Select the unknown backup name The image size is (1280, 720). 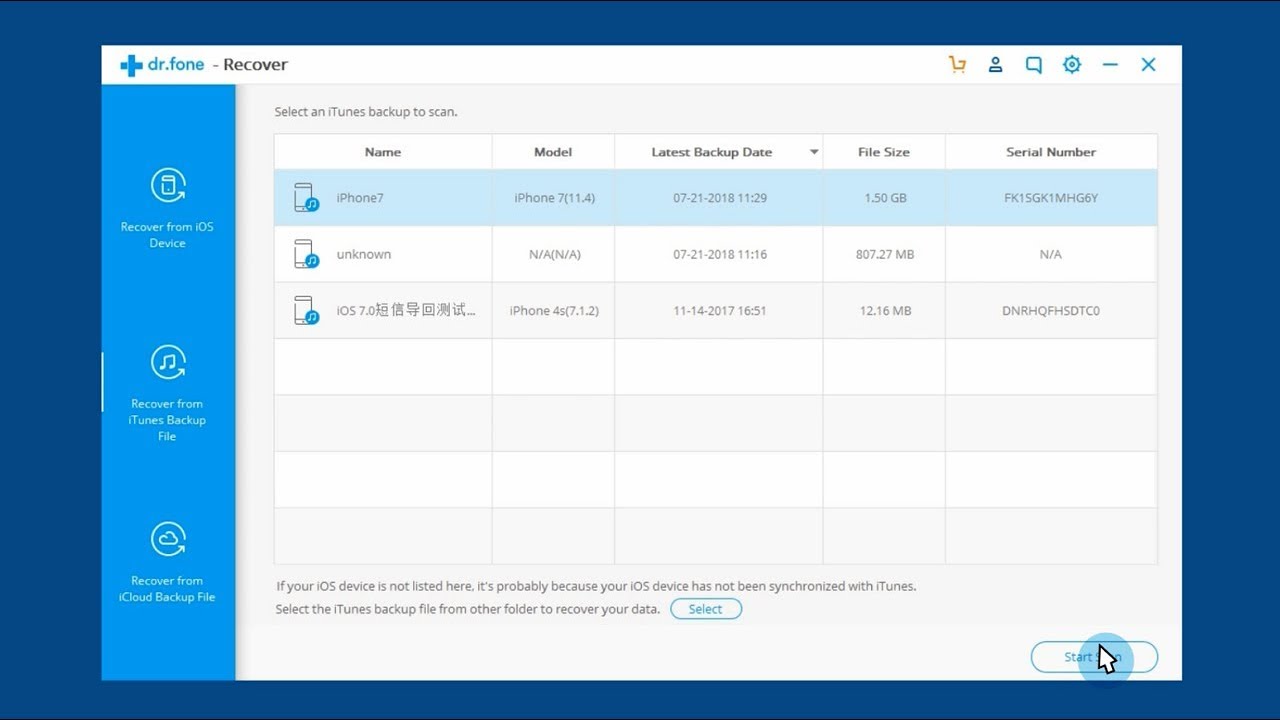coord(364,254)
